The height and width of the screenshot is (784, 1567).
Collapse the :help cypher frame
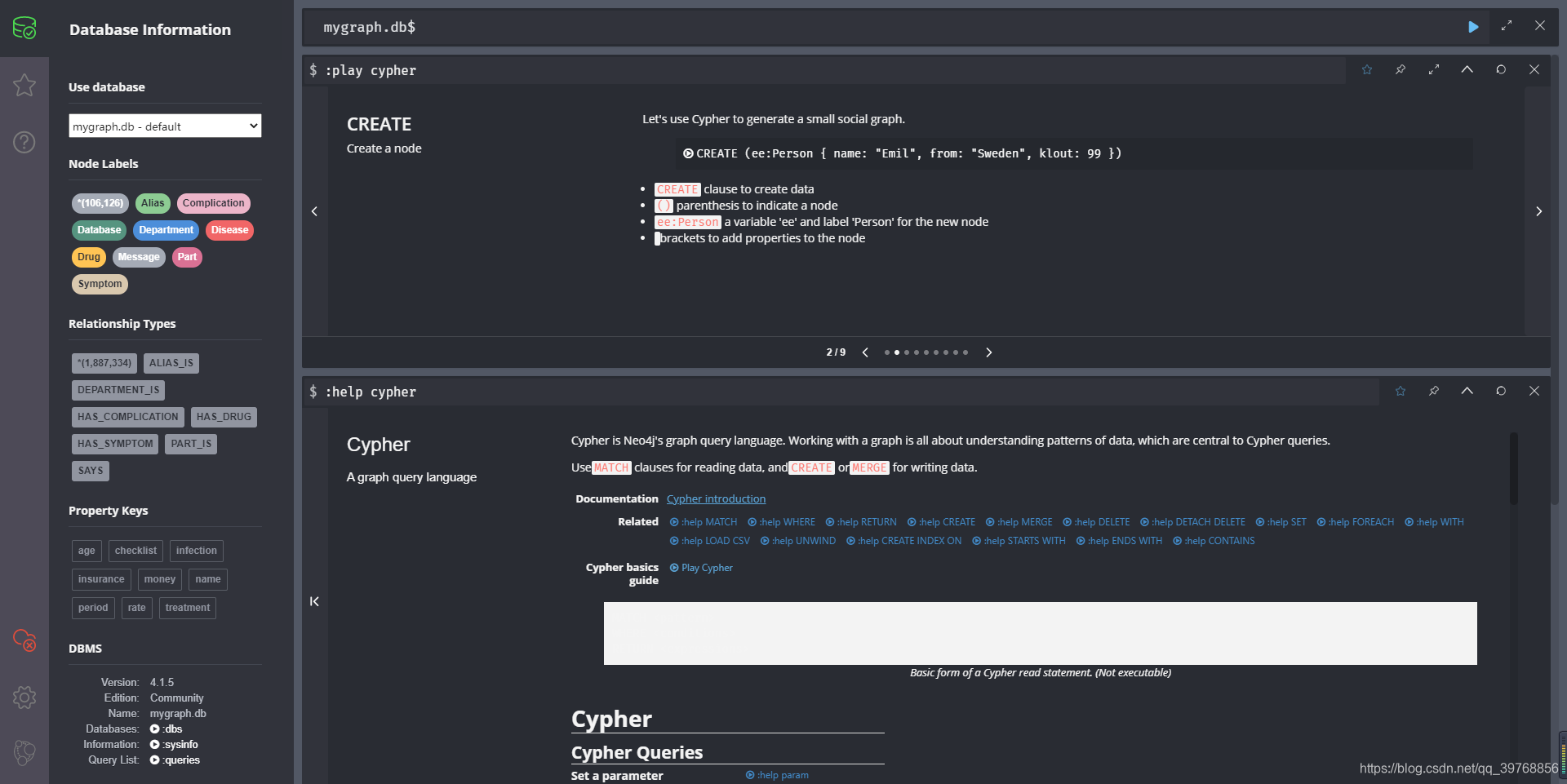click(x=1467, y=391)
